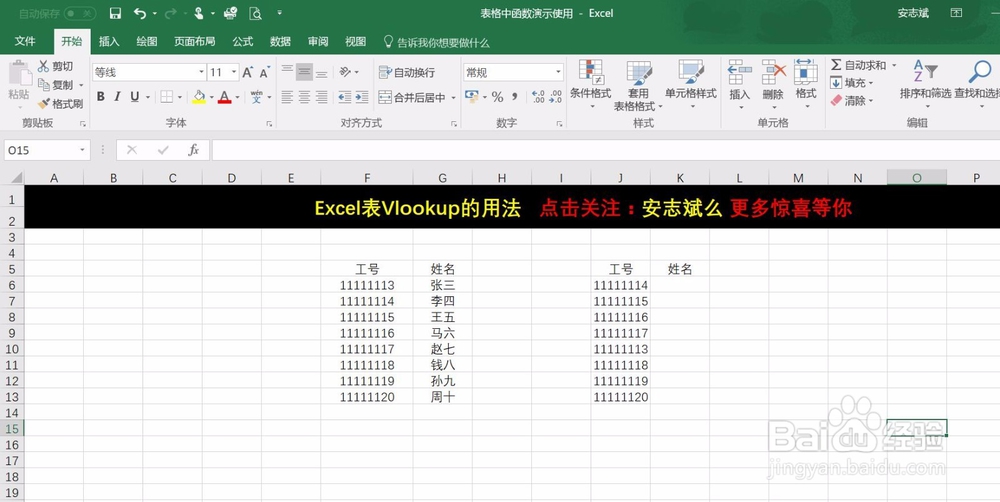Open the File tab

click(x=25, y=41)
